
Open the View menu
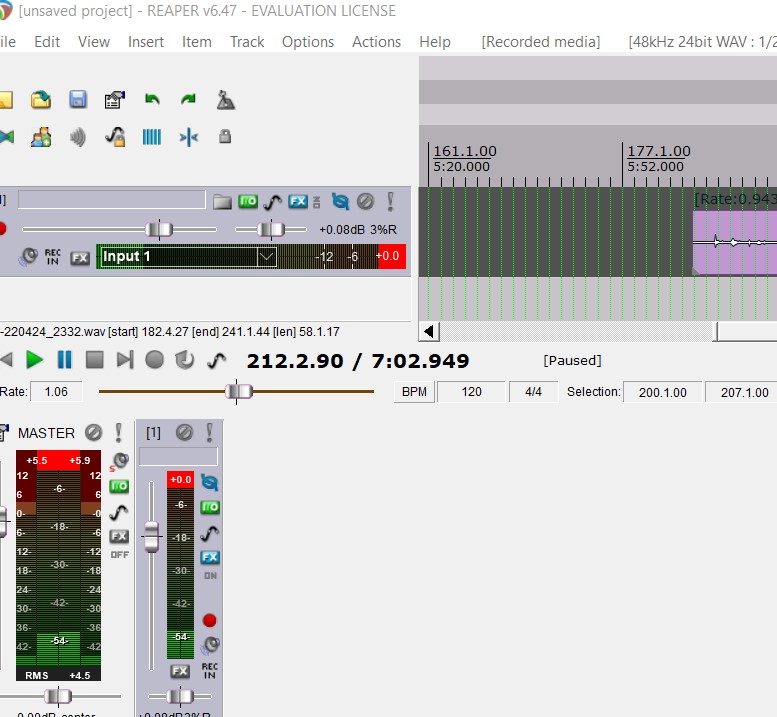(x=94, y=42)
